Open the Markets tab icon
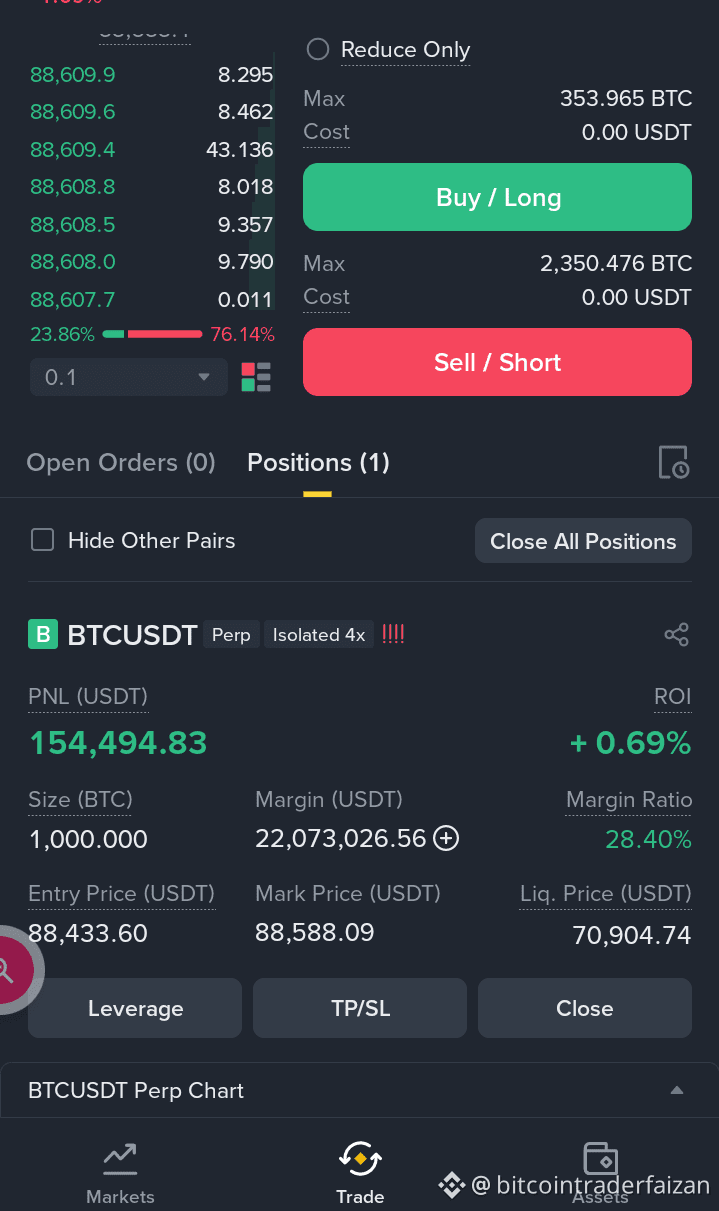Screen dimensions: 719x1211 (120, 1159)
